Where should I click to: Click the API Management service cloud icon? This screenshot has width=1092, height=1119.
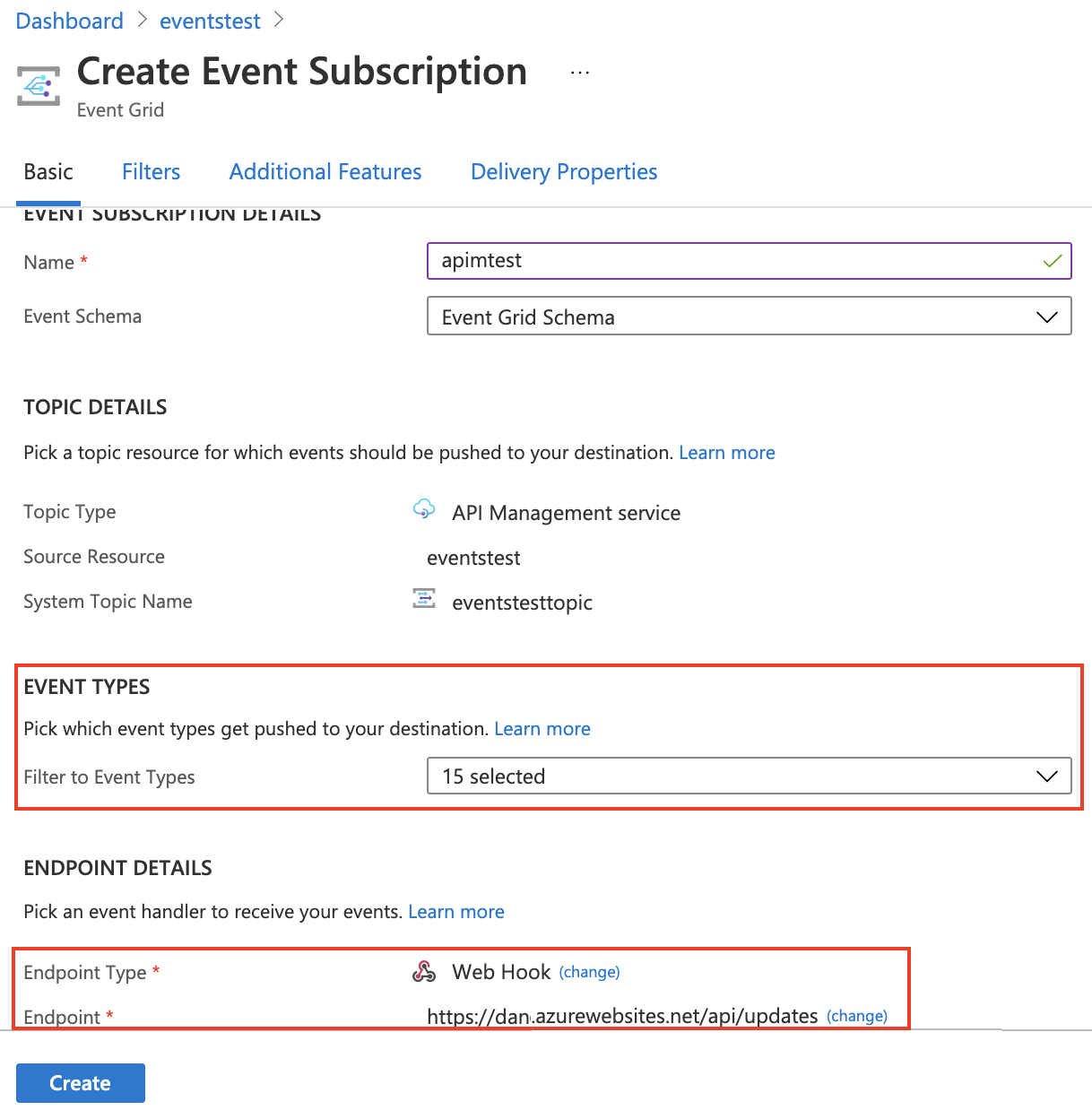424,509
